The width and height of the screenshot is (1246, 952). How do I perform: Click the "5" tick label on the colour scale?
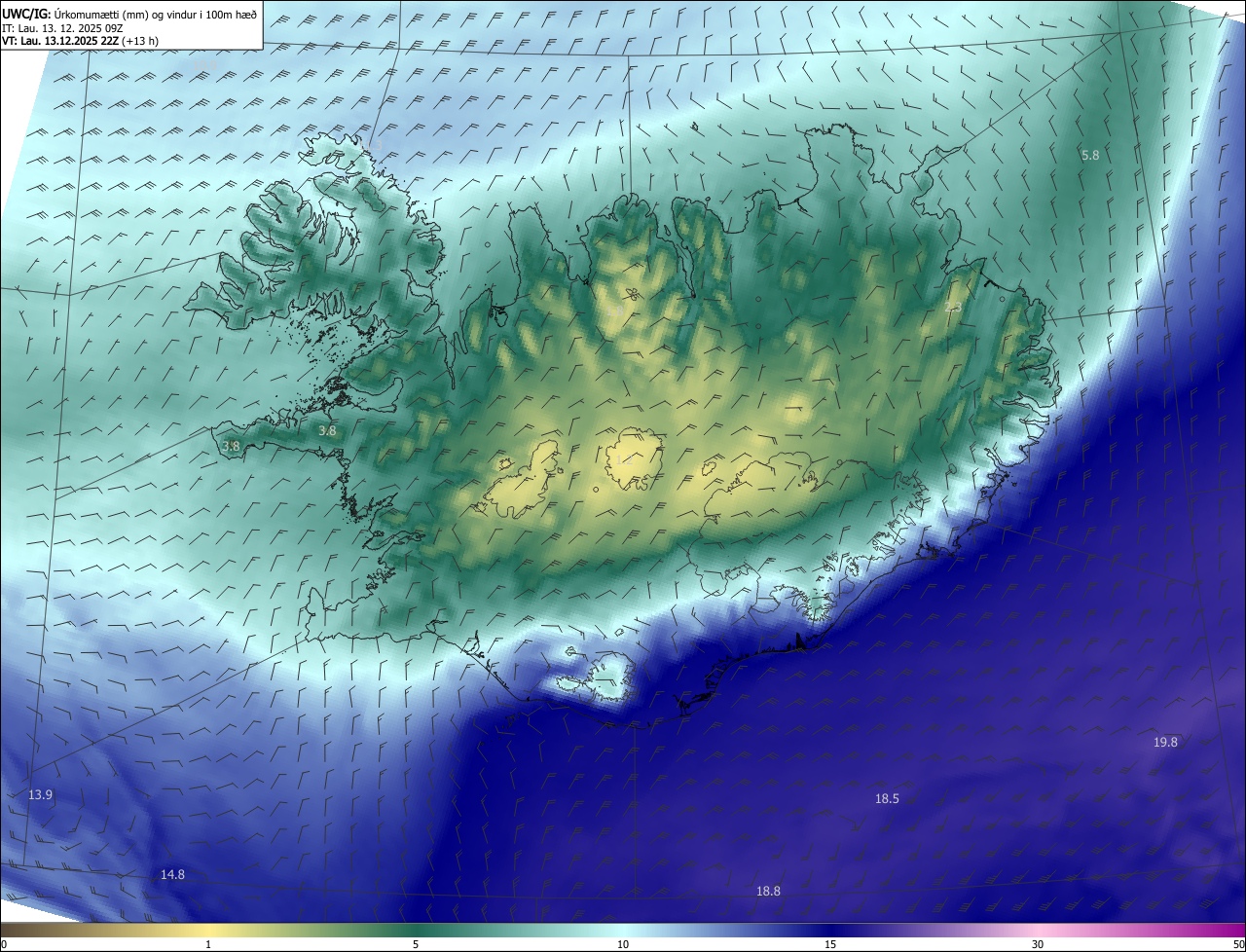tap(416, 944)
